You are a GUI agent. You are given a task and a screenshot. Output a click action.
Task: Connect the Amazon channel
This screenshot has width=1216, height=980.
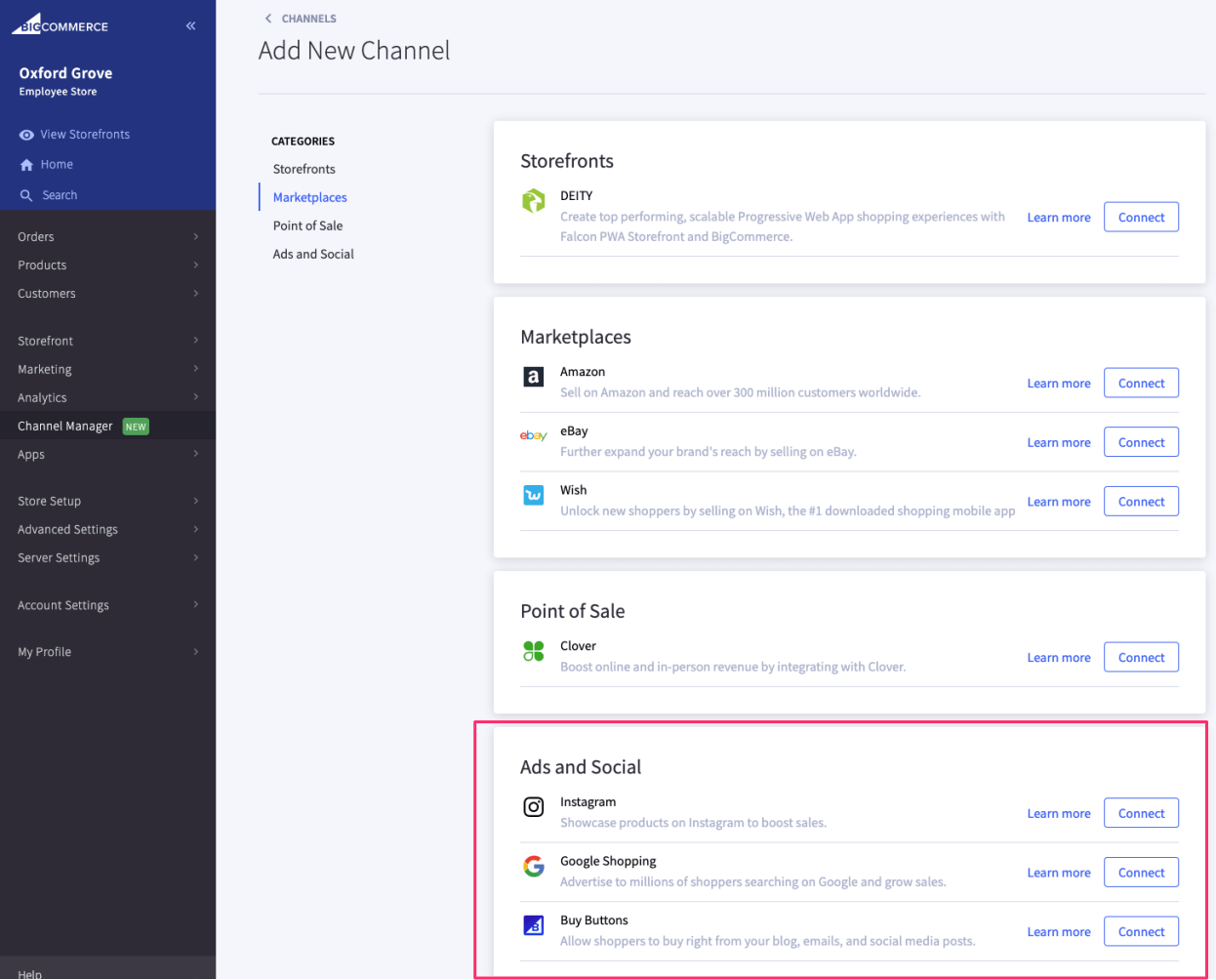click(1141, 384)
